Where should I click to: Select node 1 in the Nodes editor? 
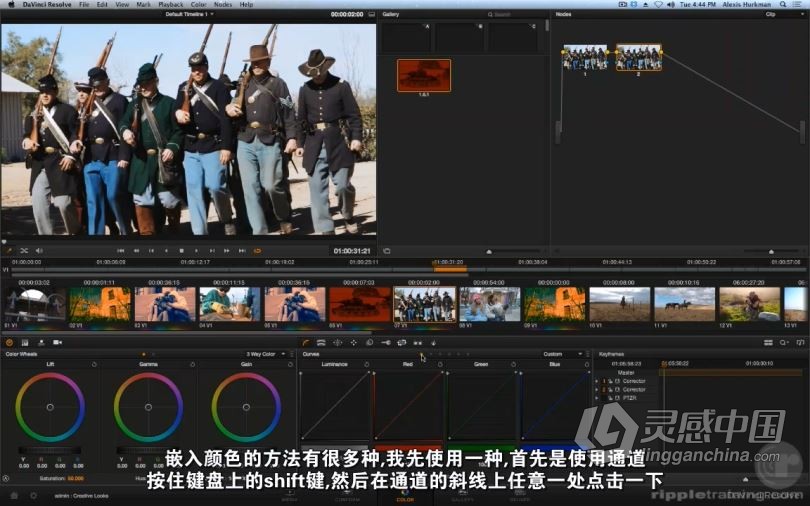click(585, 57)
